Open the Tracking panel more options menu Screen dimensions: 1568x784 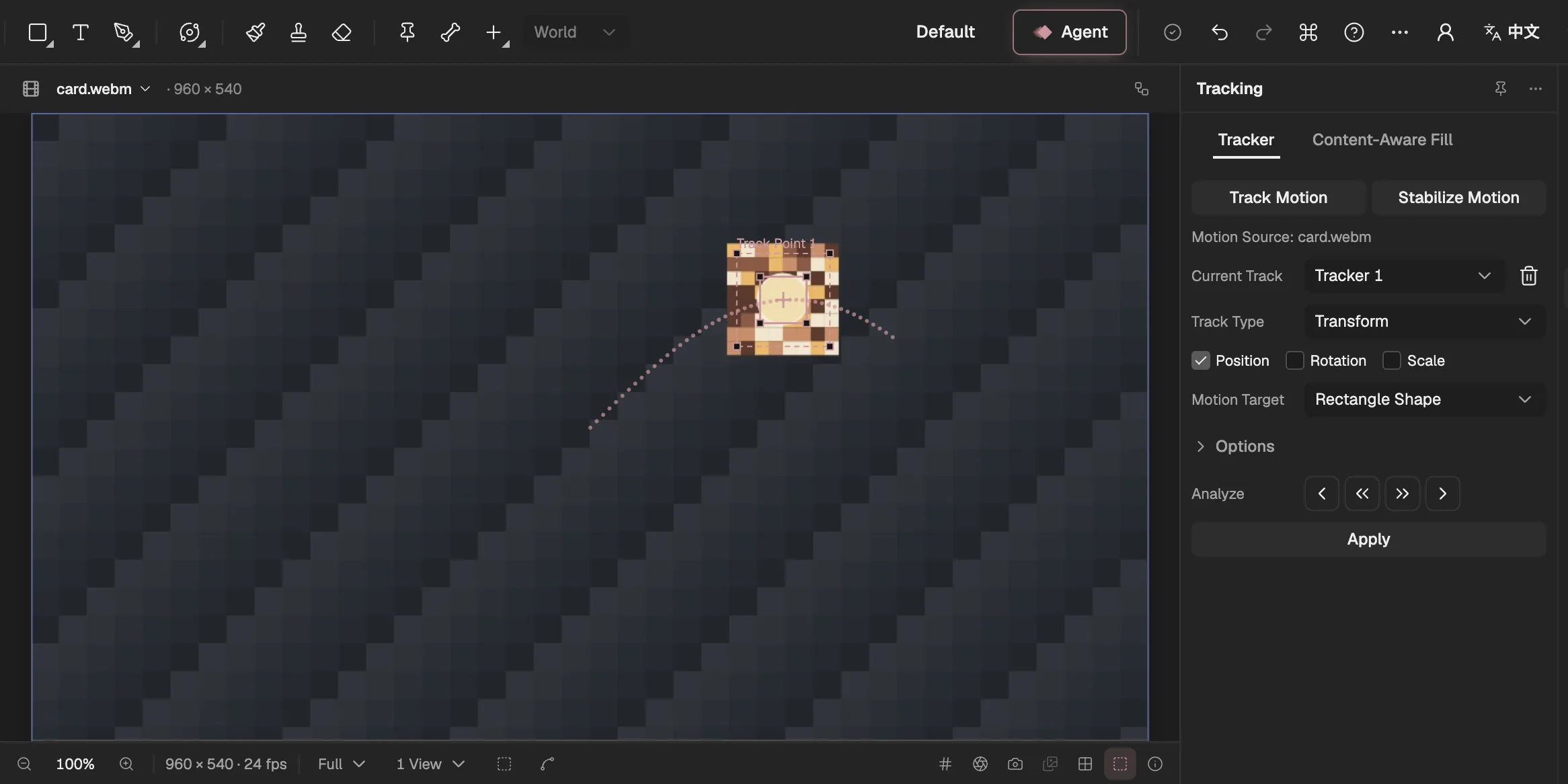[x=1536, y=89]
